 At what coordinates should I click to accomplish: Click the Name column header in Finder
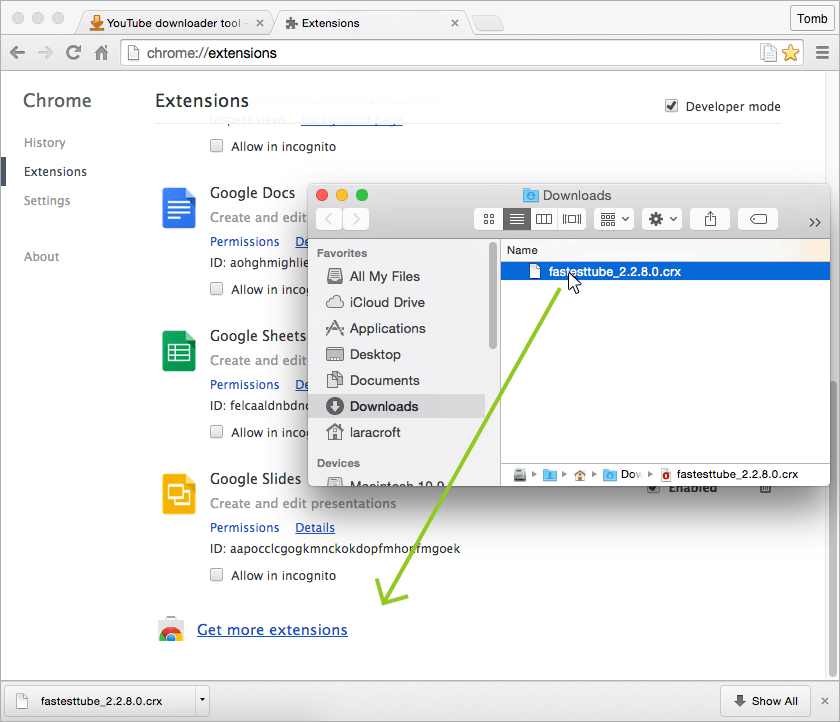665,250
